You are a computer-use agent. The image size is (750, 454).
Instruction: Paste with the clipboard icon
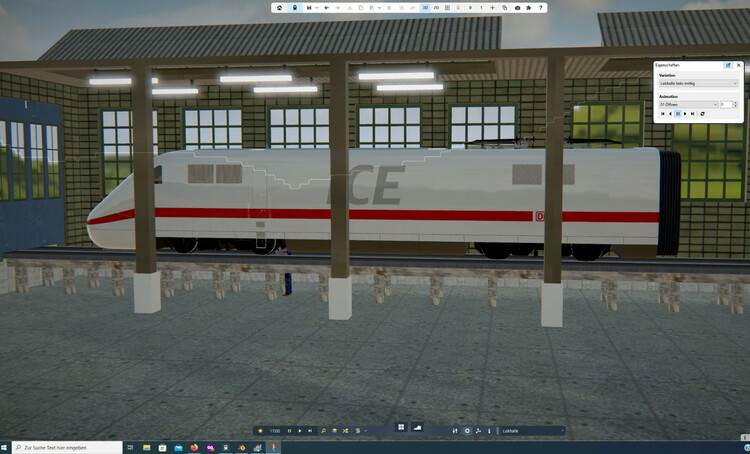pyautogui.click(x=372, y=8)
